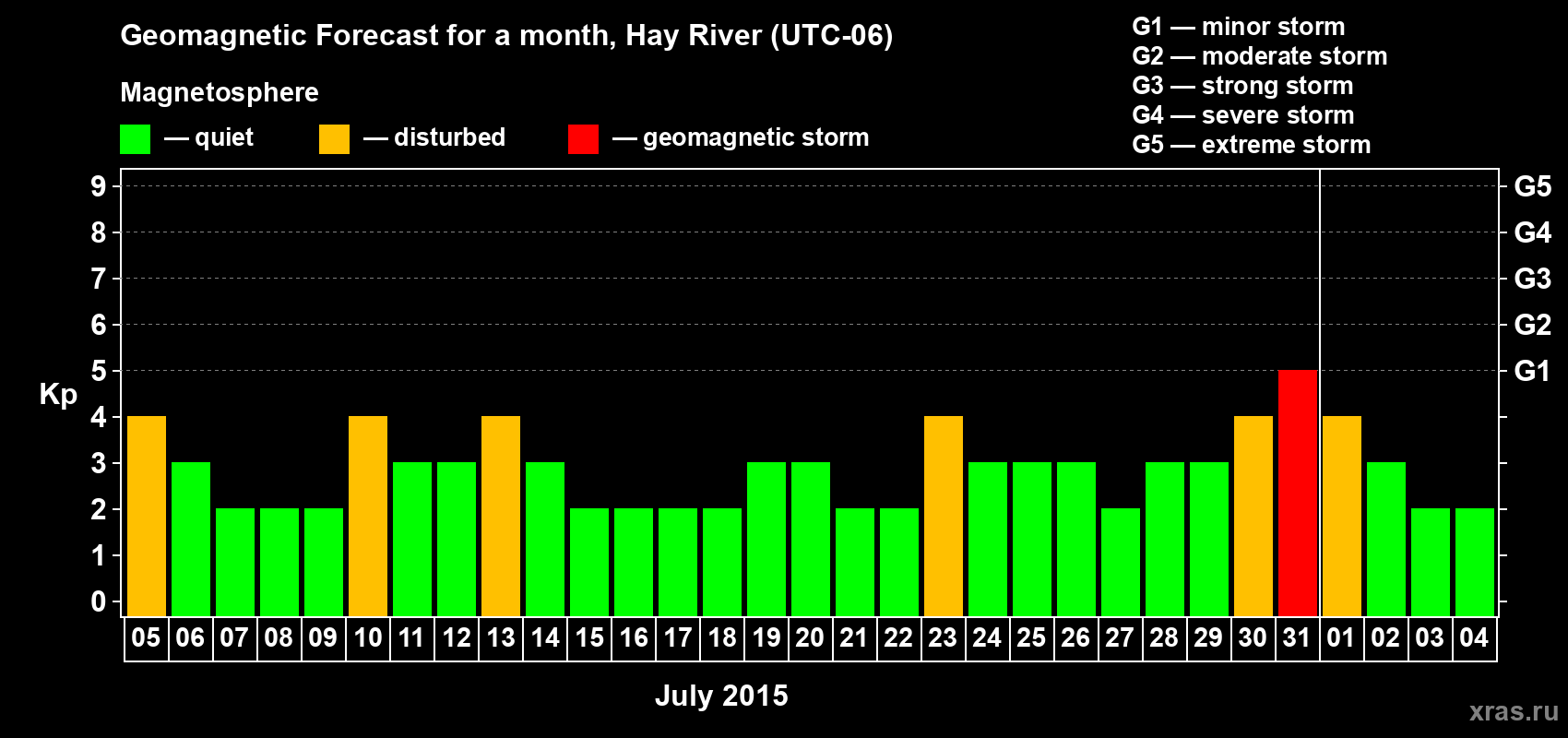Click the Kp value 0 on the left axis

(99, 601)
